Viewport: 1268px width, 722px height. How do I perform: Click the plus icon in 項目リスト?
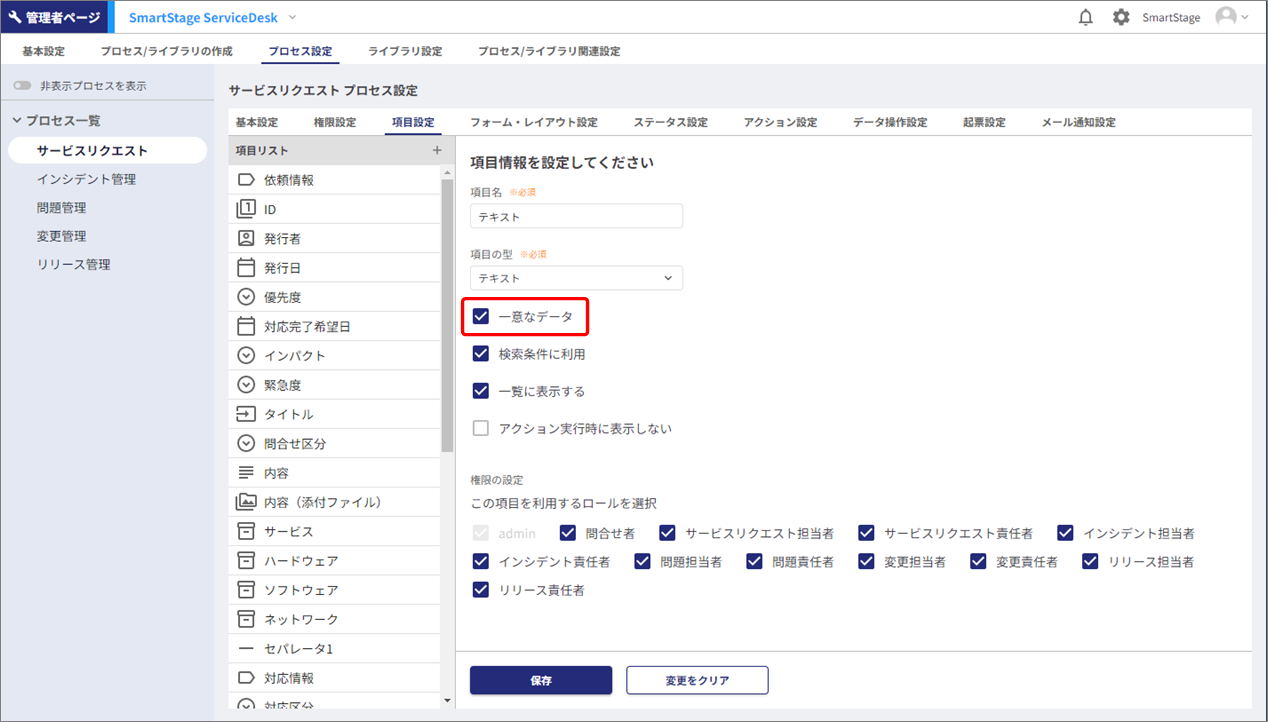point(436,150)
